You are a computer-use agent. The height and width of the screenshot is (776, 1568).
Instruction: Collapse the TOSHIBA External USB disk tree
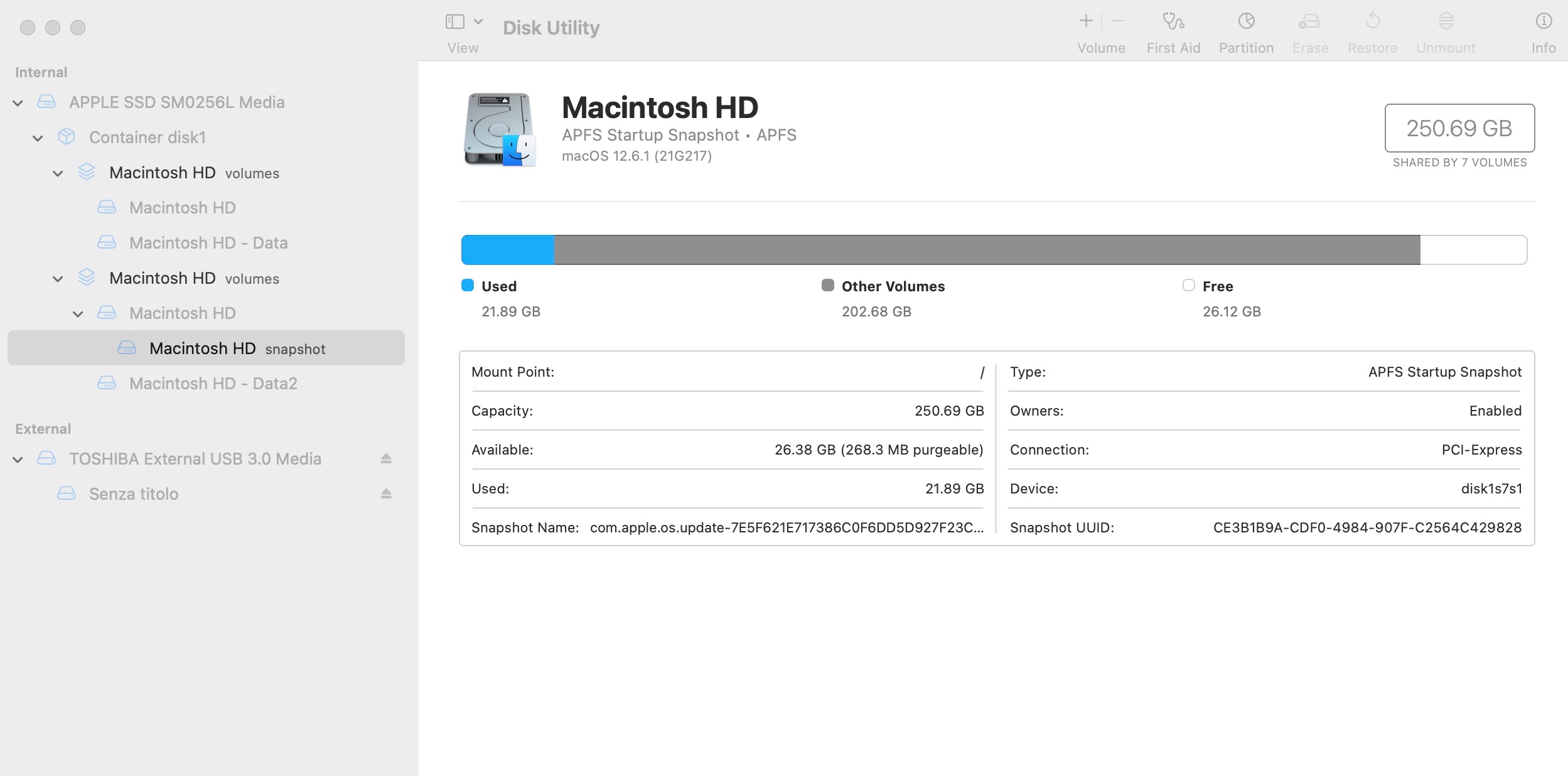click(18, 460)
